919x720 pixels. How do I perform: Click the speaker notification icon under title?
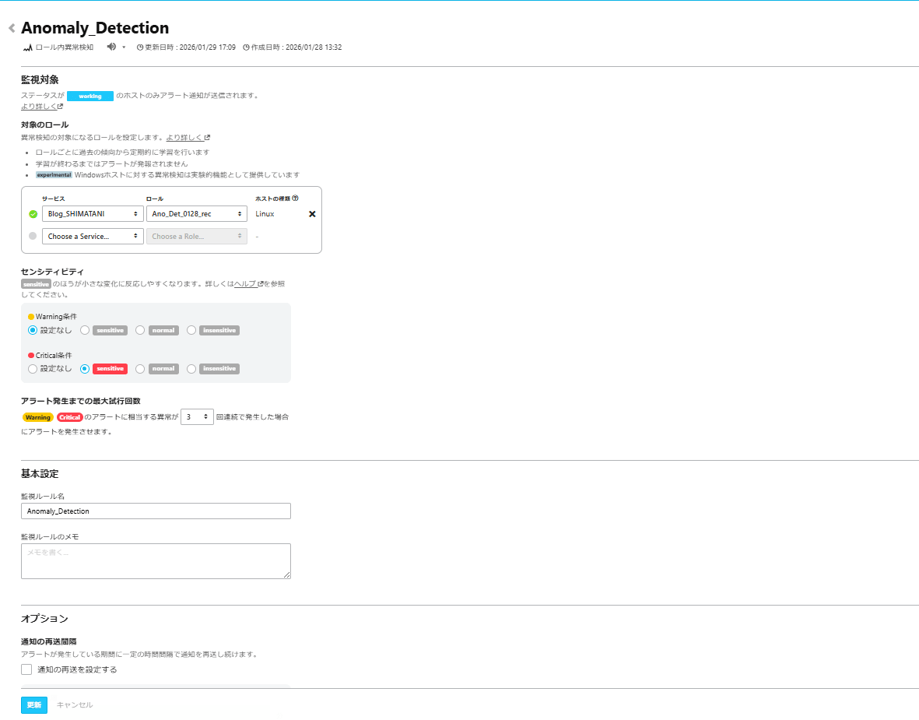tap(112, 47)
